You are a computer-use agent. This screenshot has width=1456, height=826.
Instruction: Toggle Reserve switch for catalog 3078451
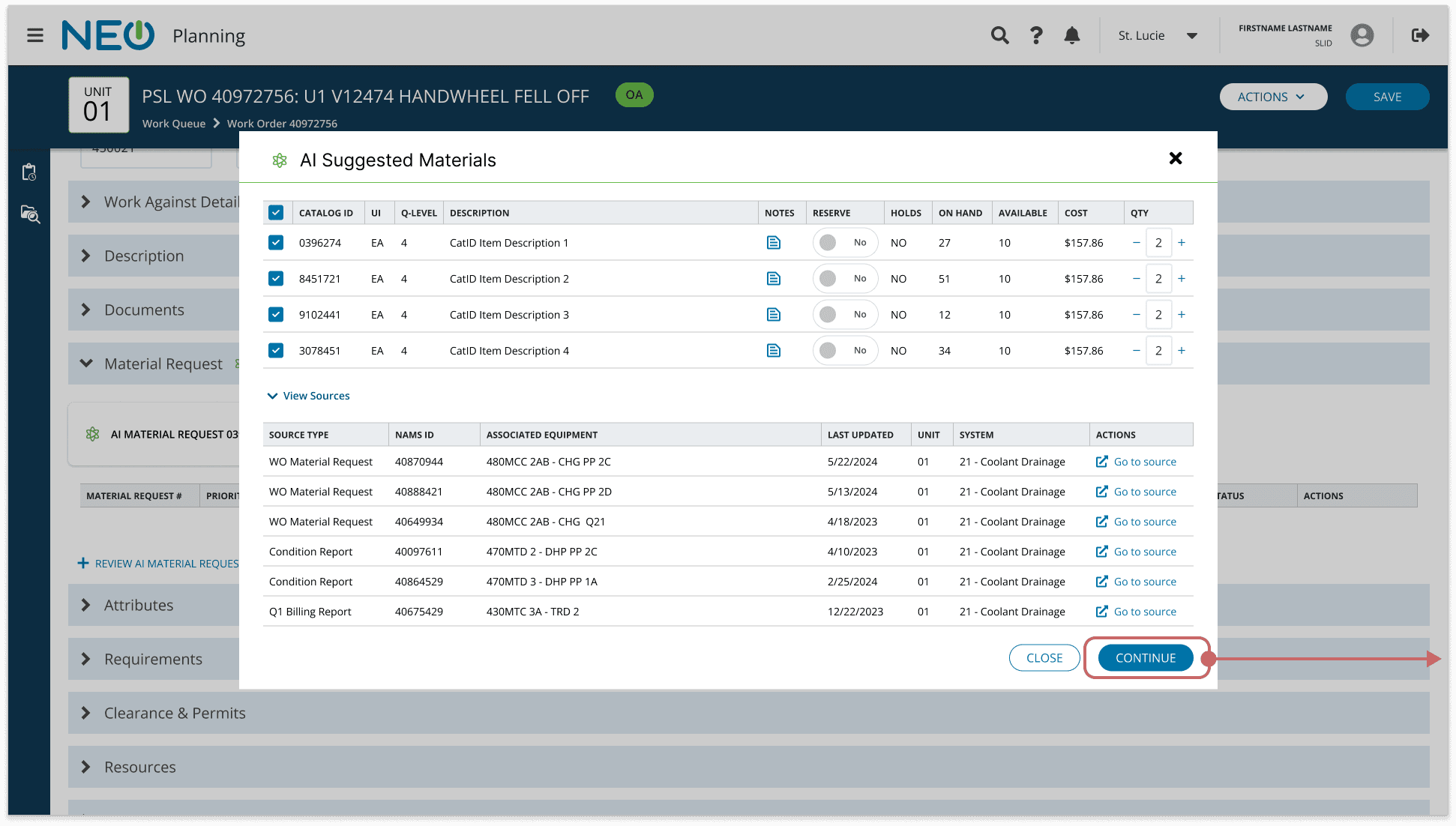(844, 351)
